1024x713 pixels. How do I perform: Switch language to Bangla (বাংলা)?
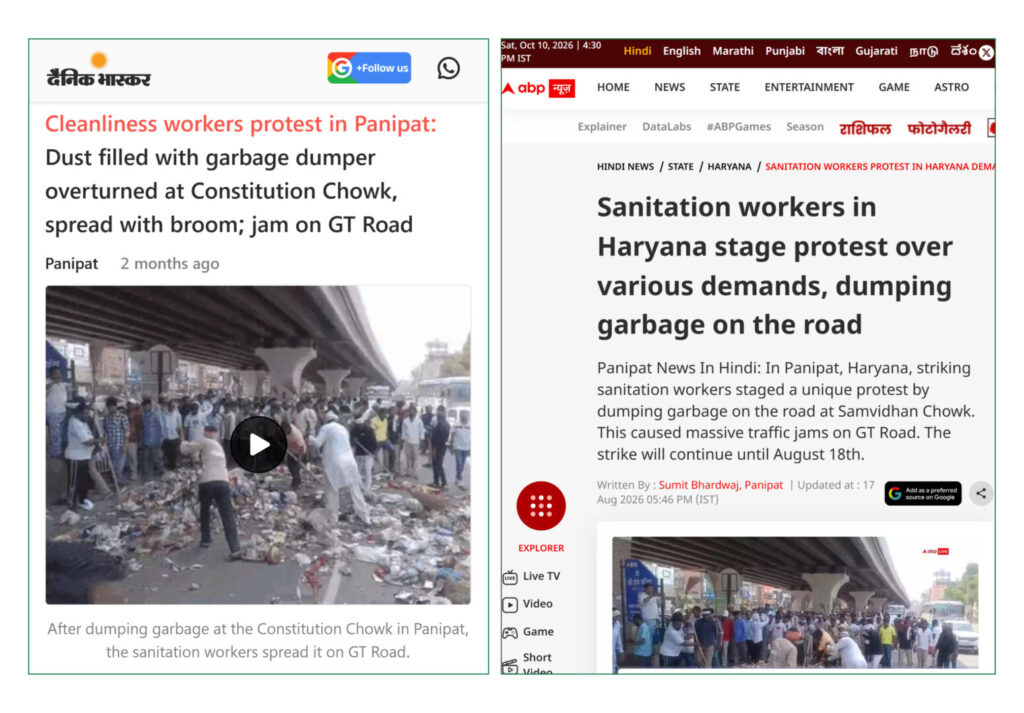pyautogui.click(x=830, y=51)
